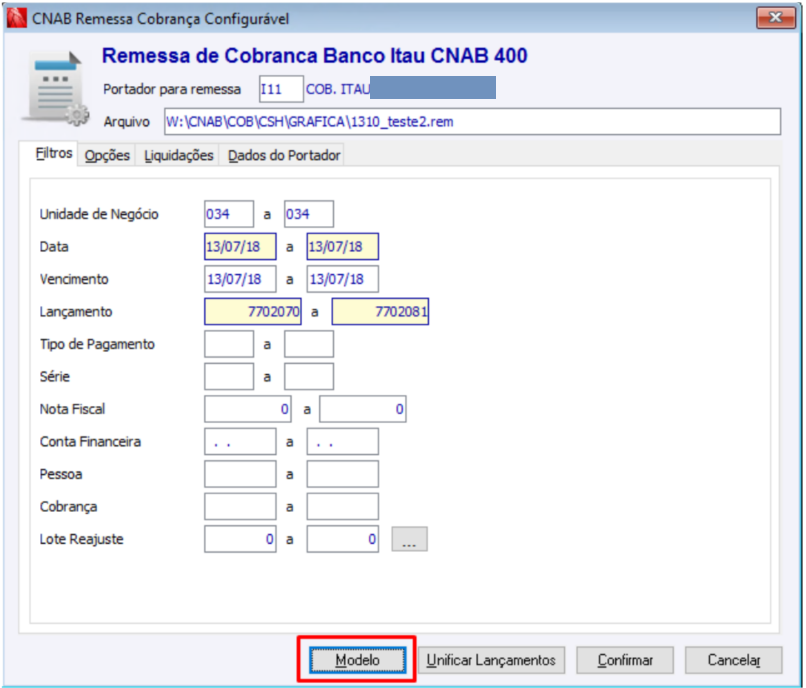Click the Unidade de Negócio label
806x688 pixels.
click(99, 214)
